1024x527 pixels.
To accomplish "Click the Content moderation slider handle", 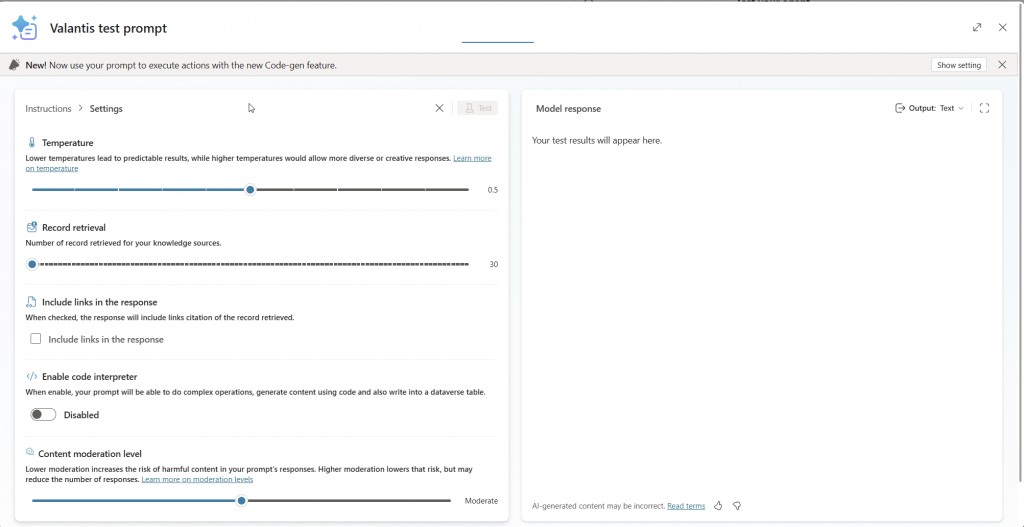I will (241, 500).
